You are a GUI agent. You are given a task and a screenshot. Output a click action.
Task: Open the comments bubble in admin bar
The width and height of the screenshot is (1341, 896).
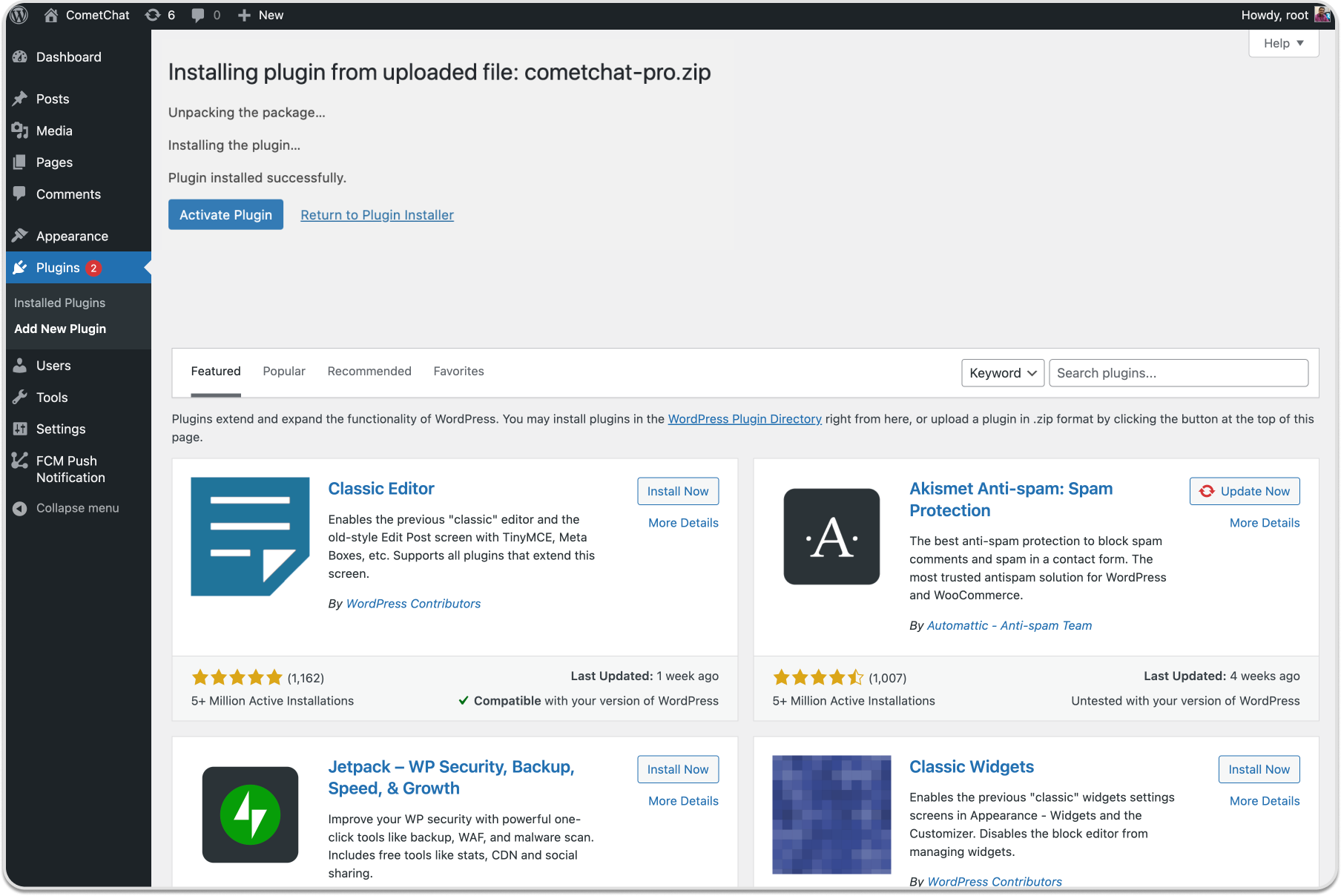coord(198,15)
